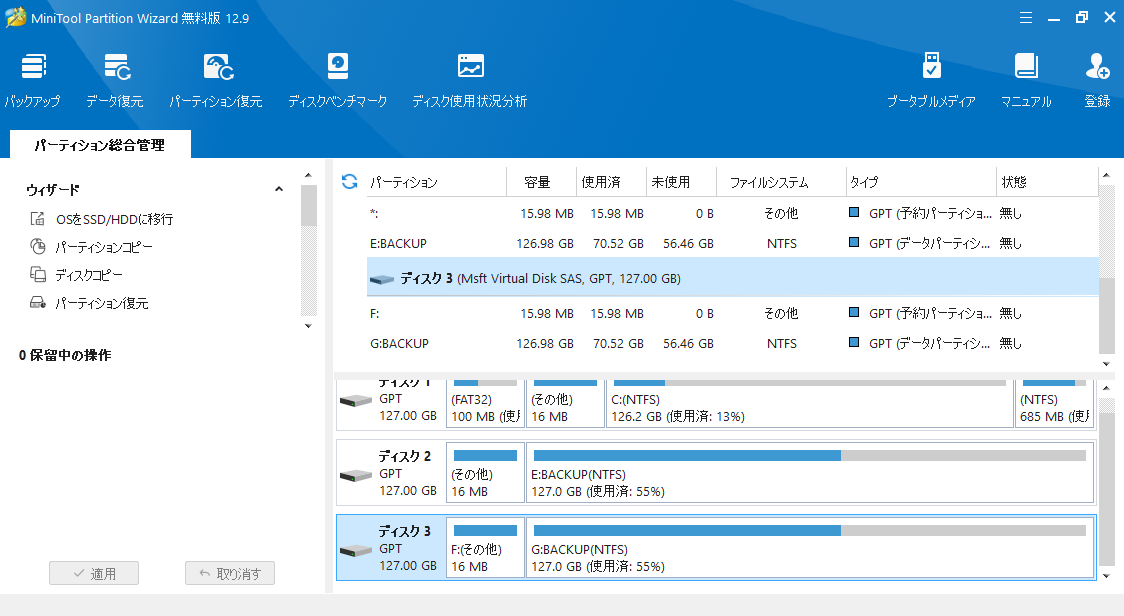Click disk map scroll up arrow
The width and height of the screenshot is (1124, 616).
click(1106, 388)
